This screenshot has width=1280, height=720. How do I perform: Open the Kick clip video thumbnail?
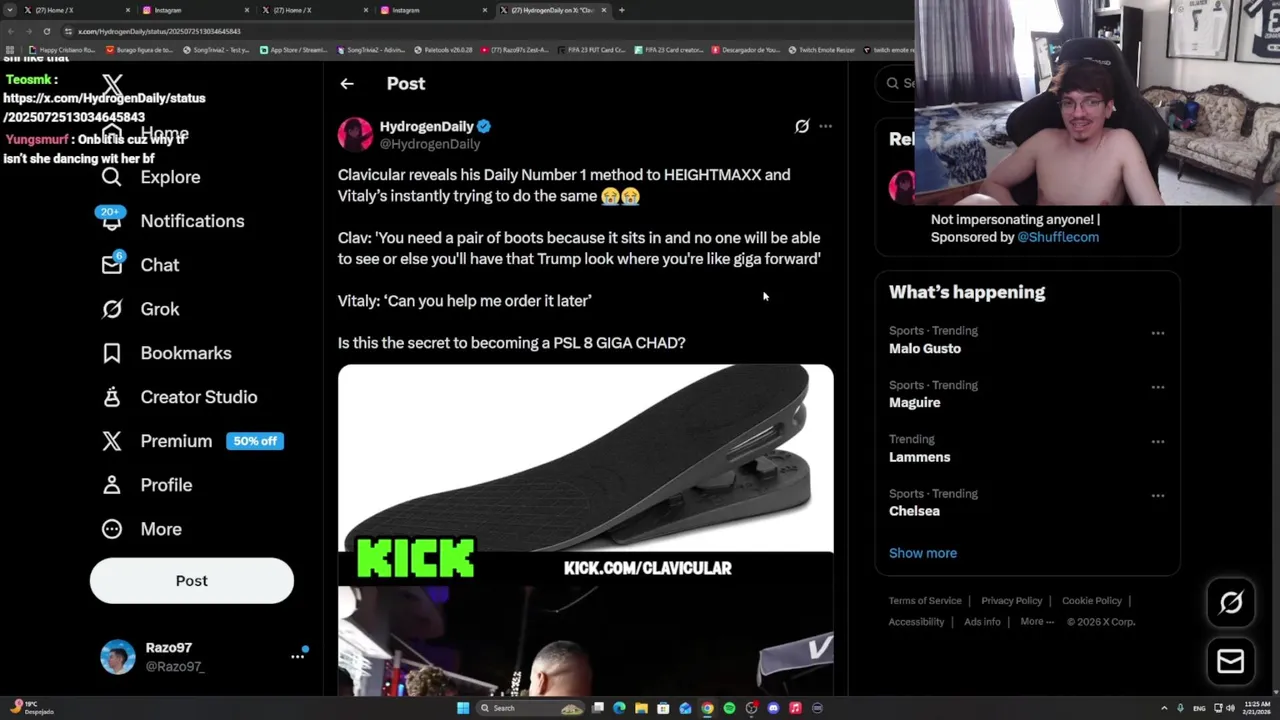click(585, 640)
